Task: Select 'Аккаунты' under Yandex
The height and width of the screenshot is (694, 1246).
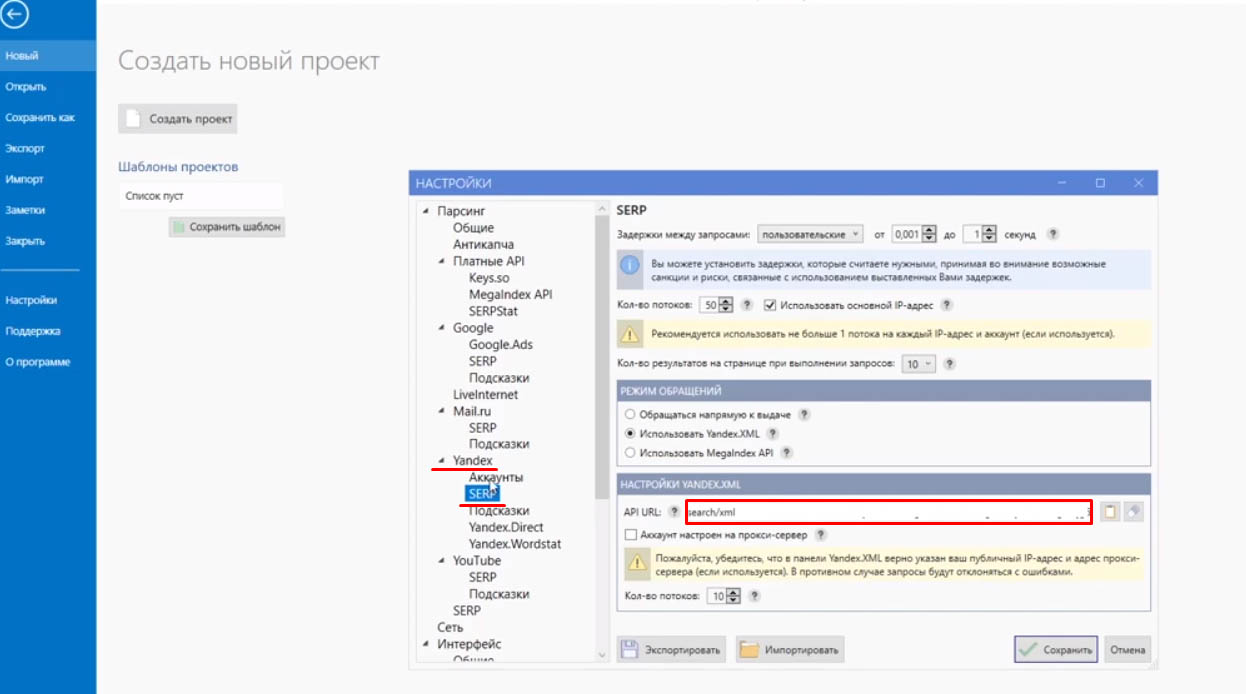Action: pyautogui.click(x=495, y=477)
